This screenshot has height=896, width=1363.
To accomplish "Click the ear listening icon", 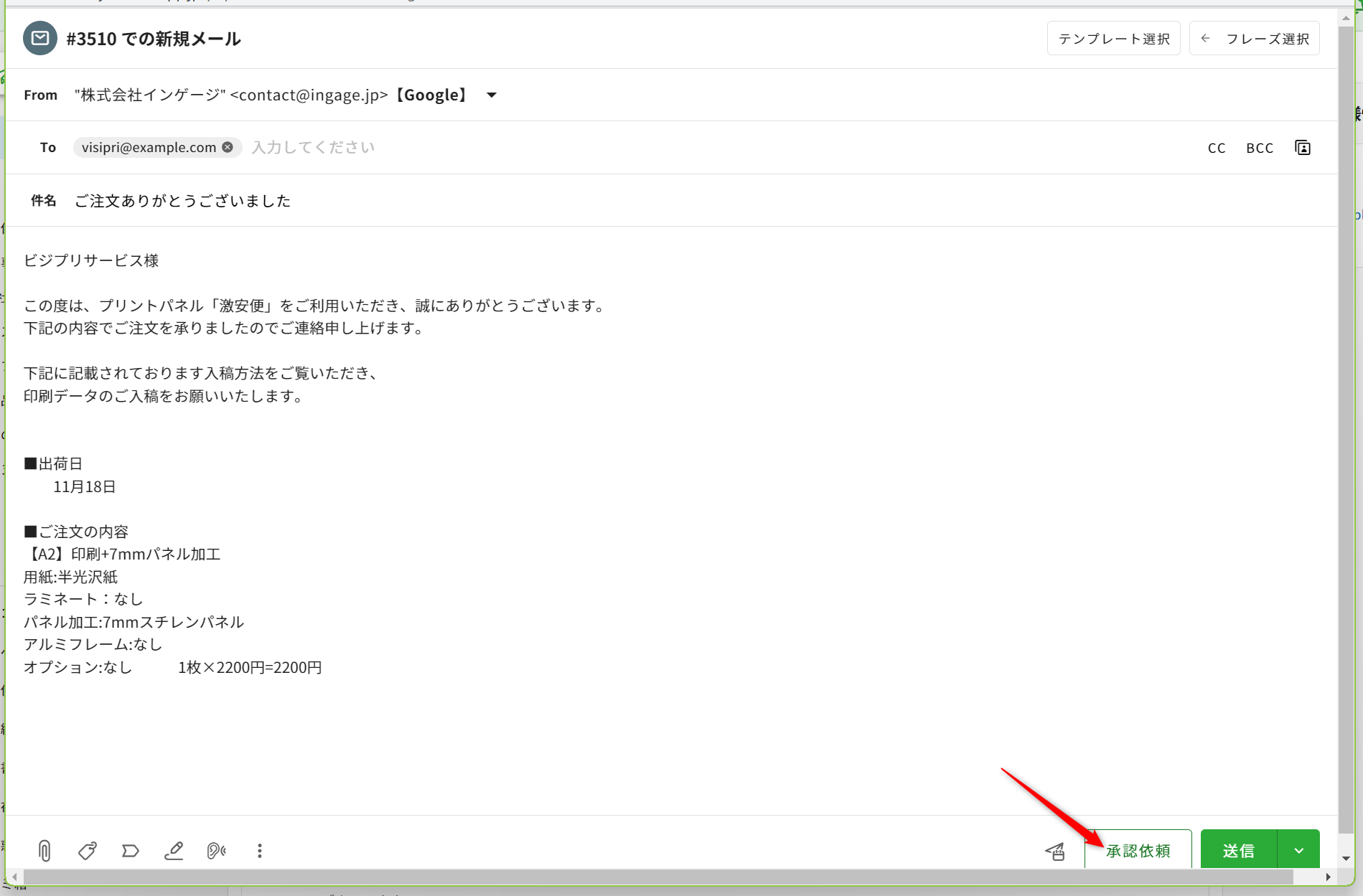I will point(216,851).
